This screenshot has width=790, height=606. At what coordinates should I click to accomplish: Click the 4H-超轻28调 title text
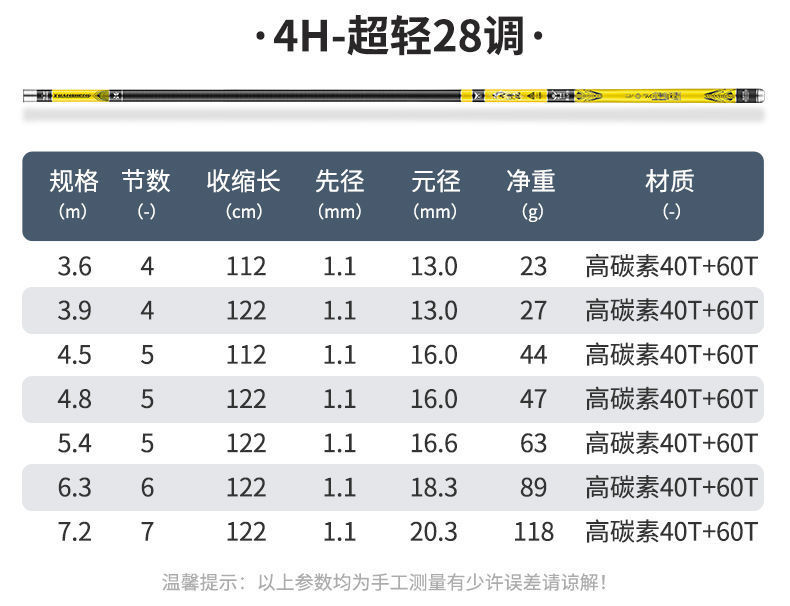click(399, 35)
